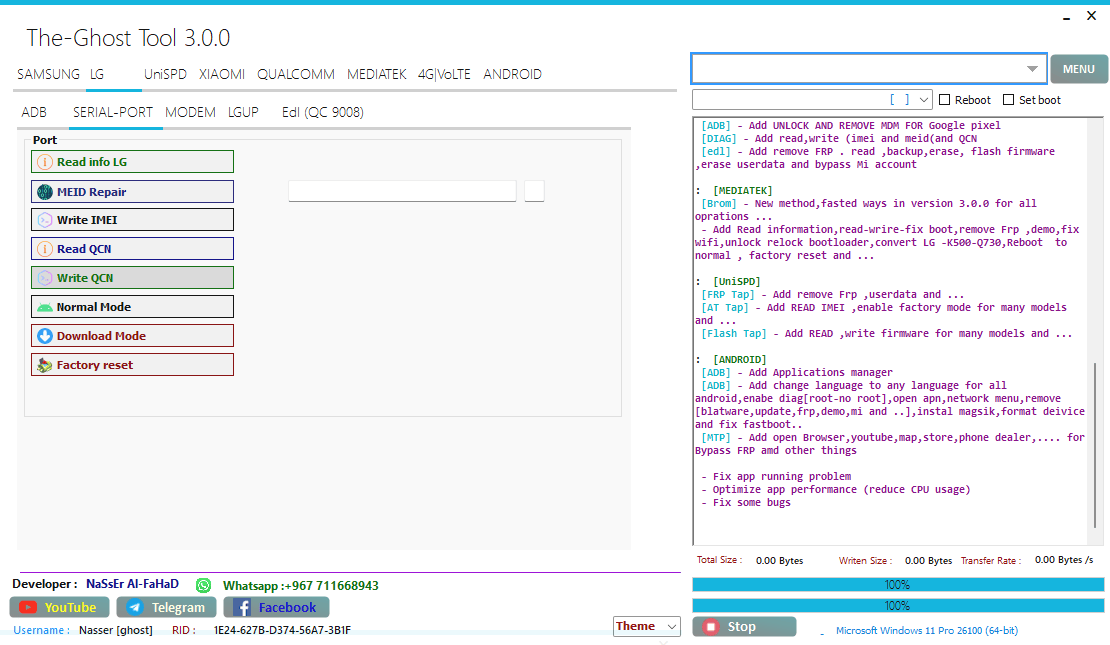Click the Read info LG icon
This screenshot has width=1110, height=645.
pyautogui.click(x=44, y=162)
